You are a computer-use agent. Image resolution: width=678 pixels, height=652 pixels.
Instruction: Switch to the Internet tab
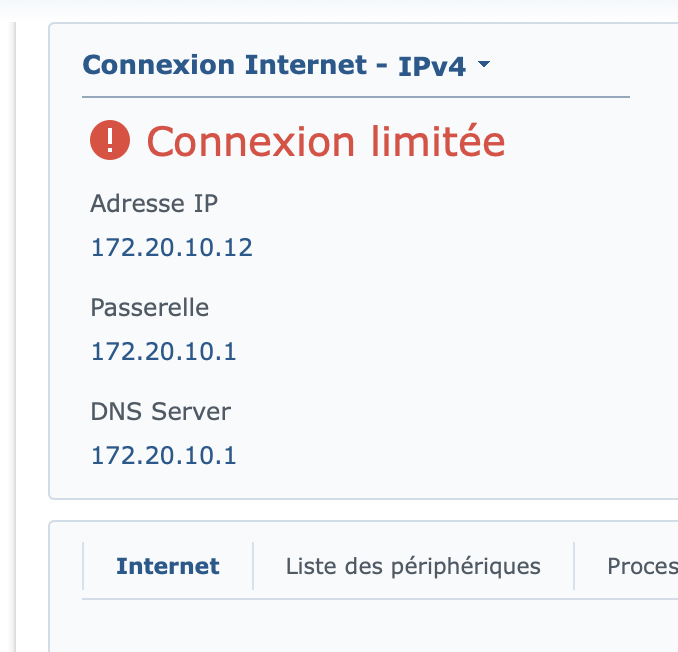tap(168, 566)
